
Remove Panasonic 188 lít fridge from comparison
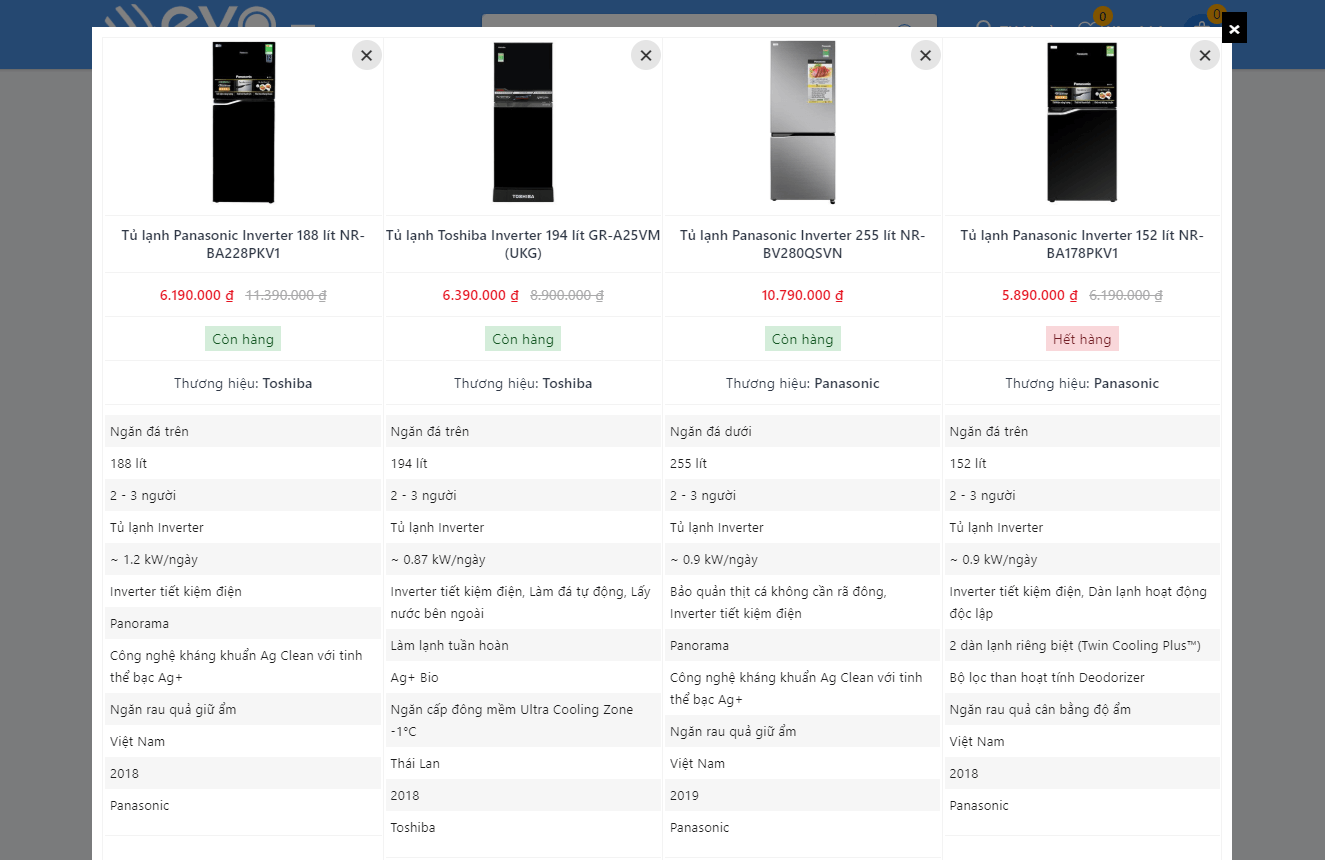(x=366, y=55)
